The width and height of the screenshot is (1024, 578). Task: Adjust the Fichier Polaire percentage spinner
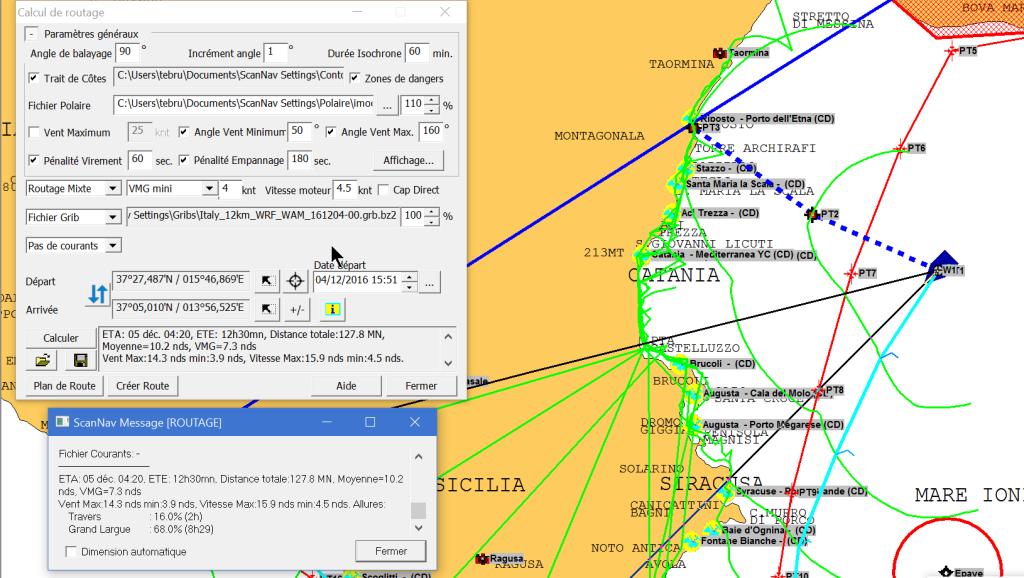pyautogui.click(x=432, y=104)
